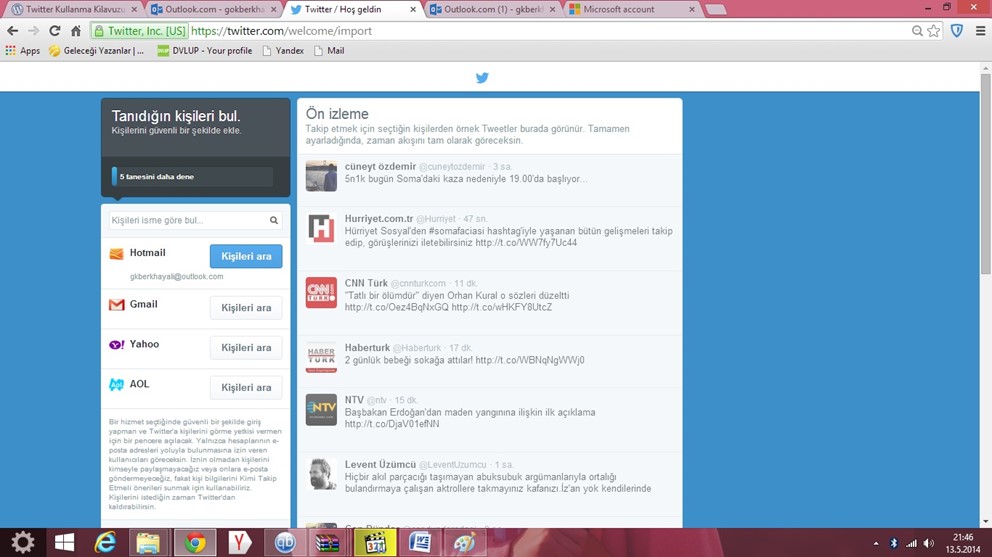The height and width of the screenshot is (557, 992).
Task: Click the Hotmail envelope icon
Action: click(x=116, y=253)
